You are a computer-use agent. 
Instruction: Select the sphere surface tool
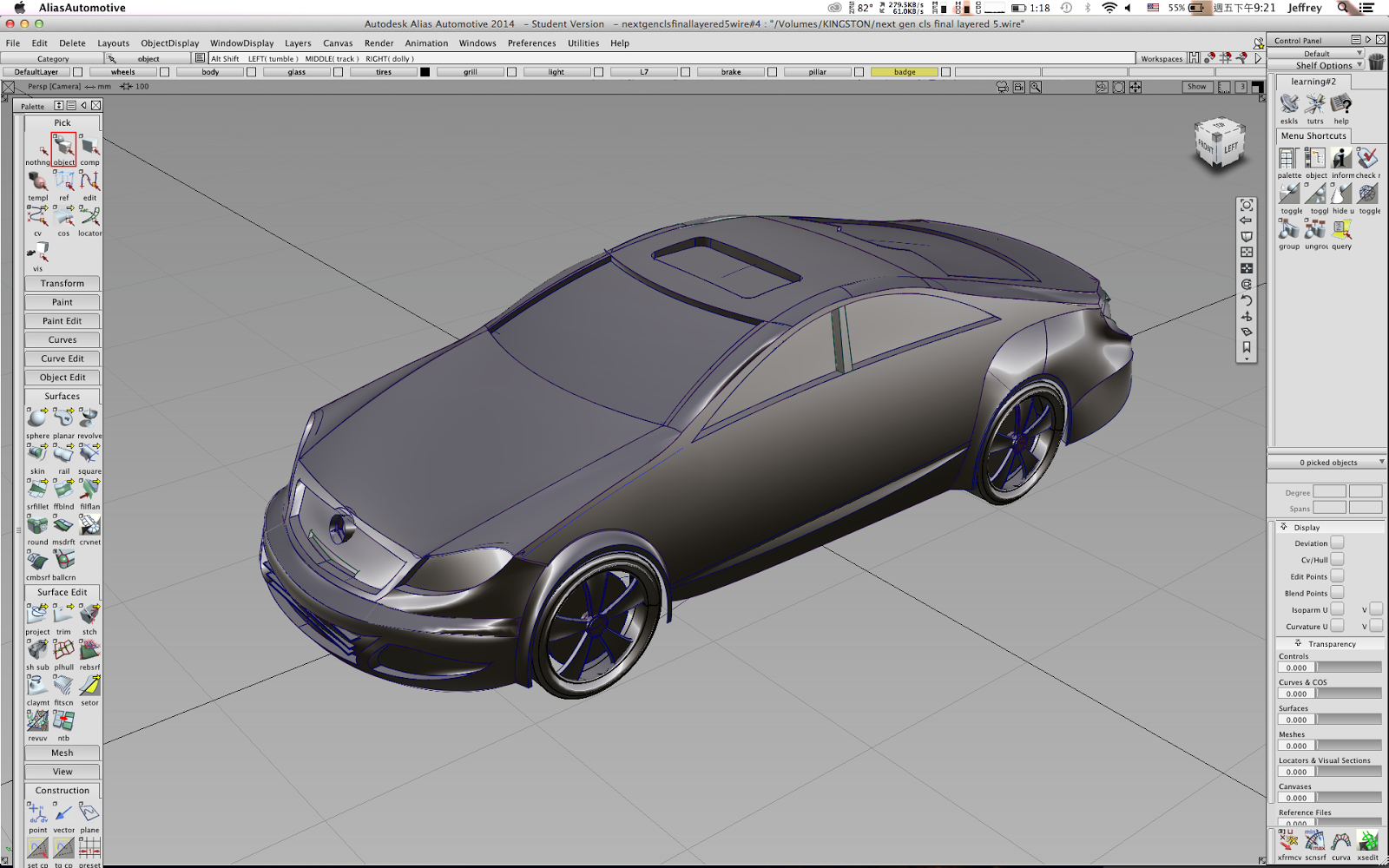(36, 417)
